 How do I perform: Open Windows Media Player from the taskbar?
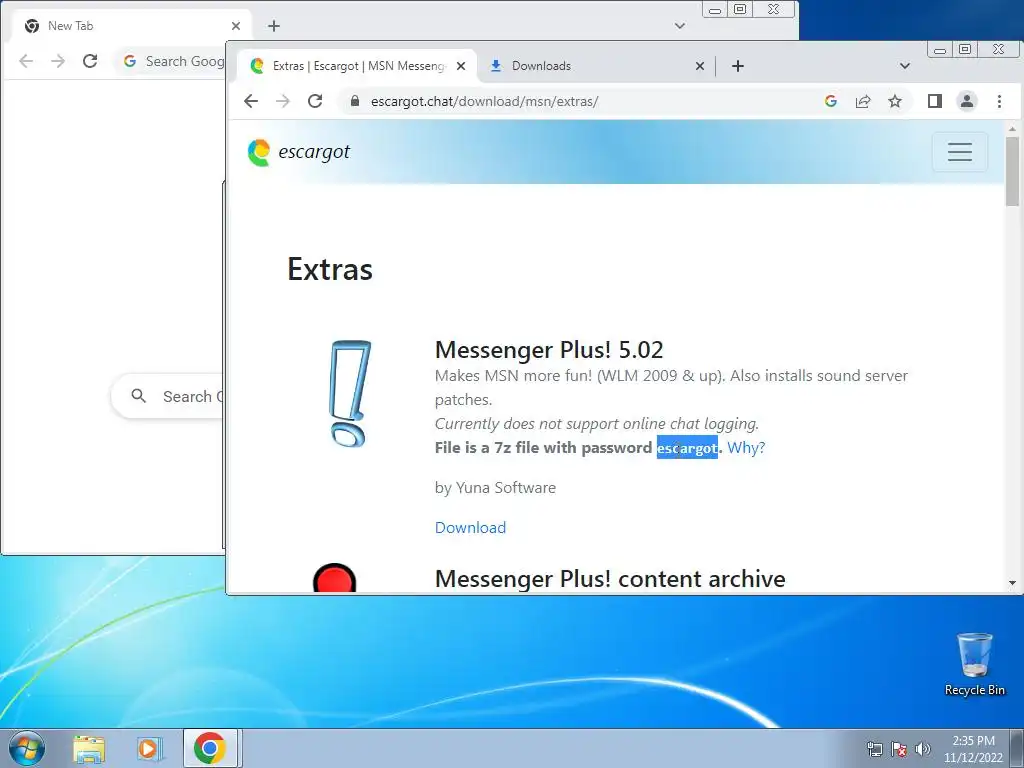click(149, 749)
